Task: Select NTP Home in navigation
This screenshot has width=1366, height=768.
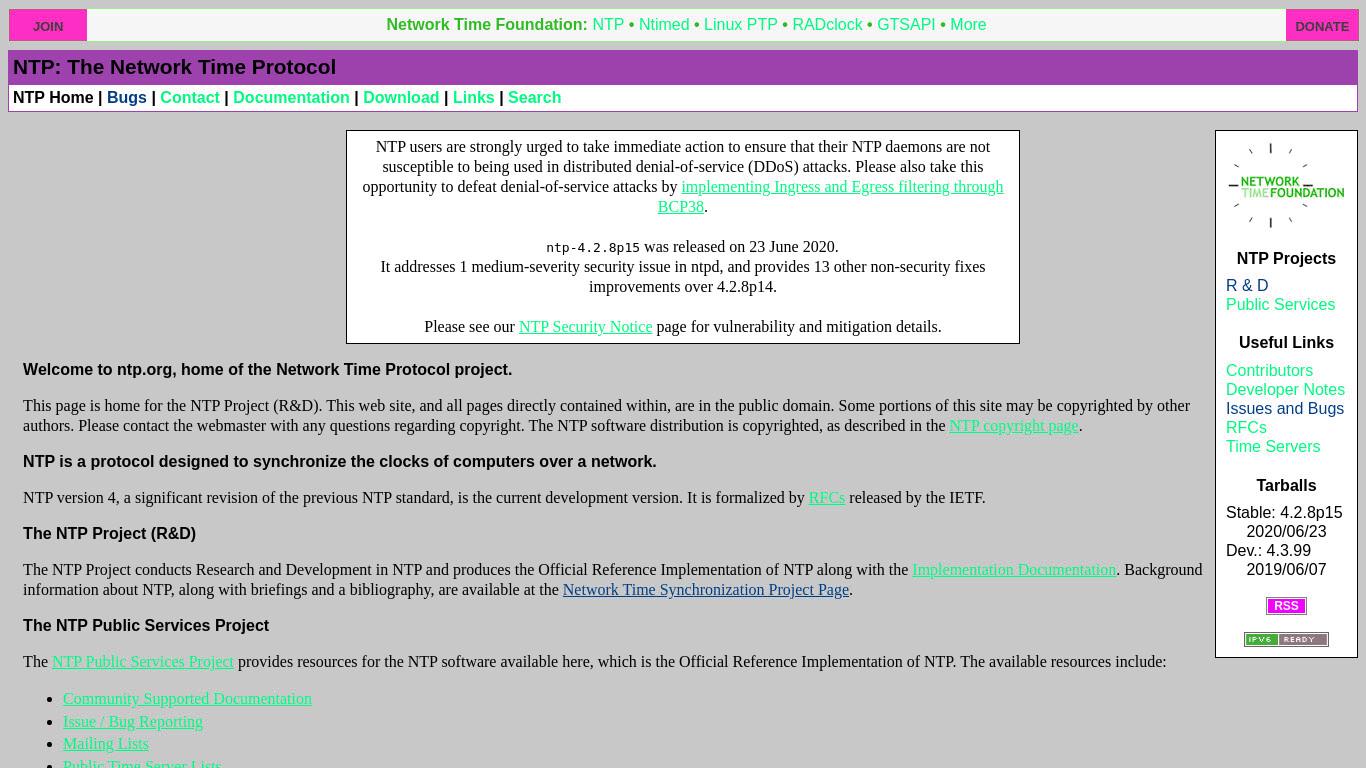Action: pyautogui.click(x=53, y=98)
